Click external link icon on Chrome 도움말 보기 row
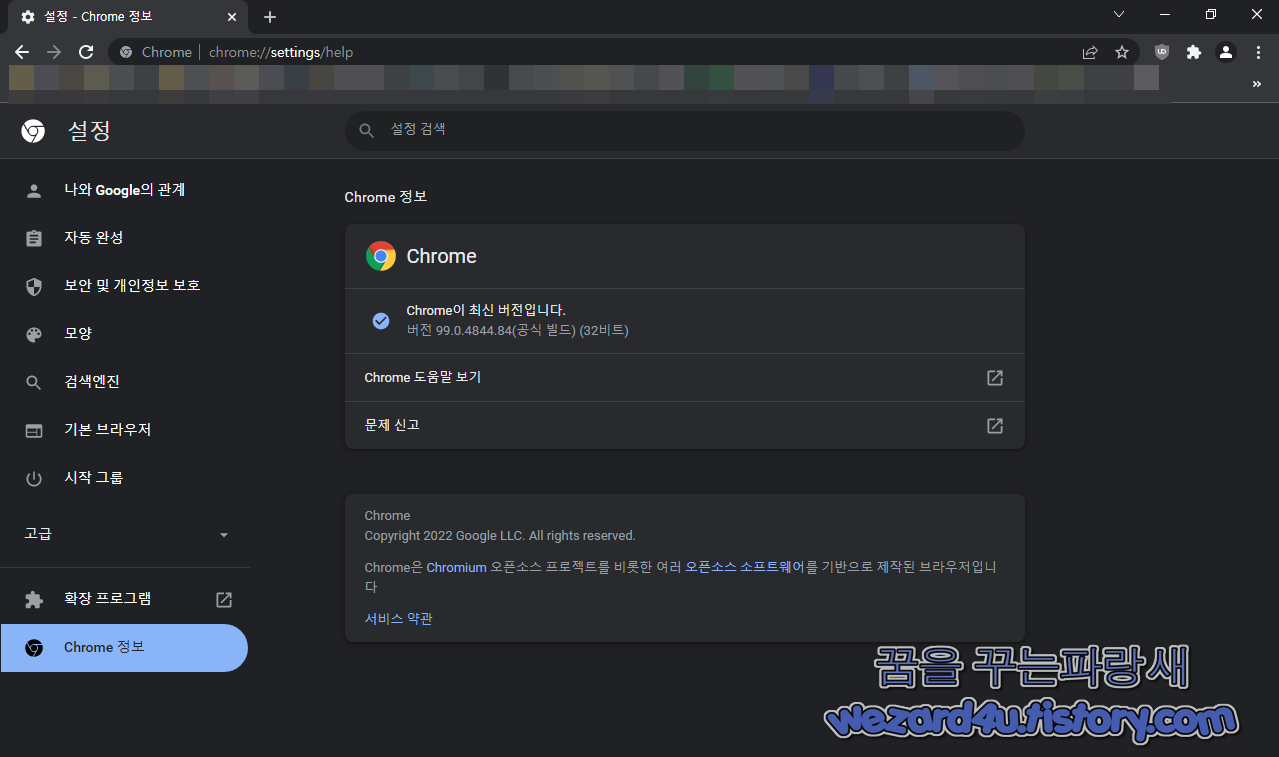The height and width of the screenshot is (757, 1279). point(995,378)
